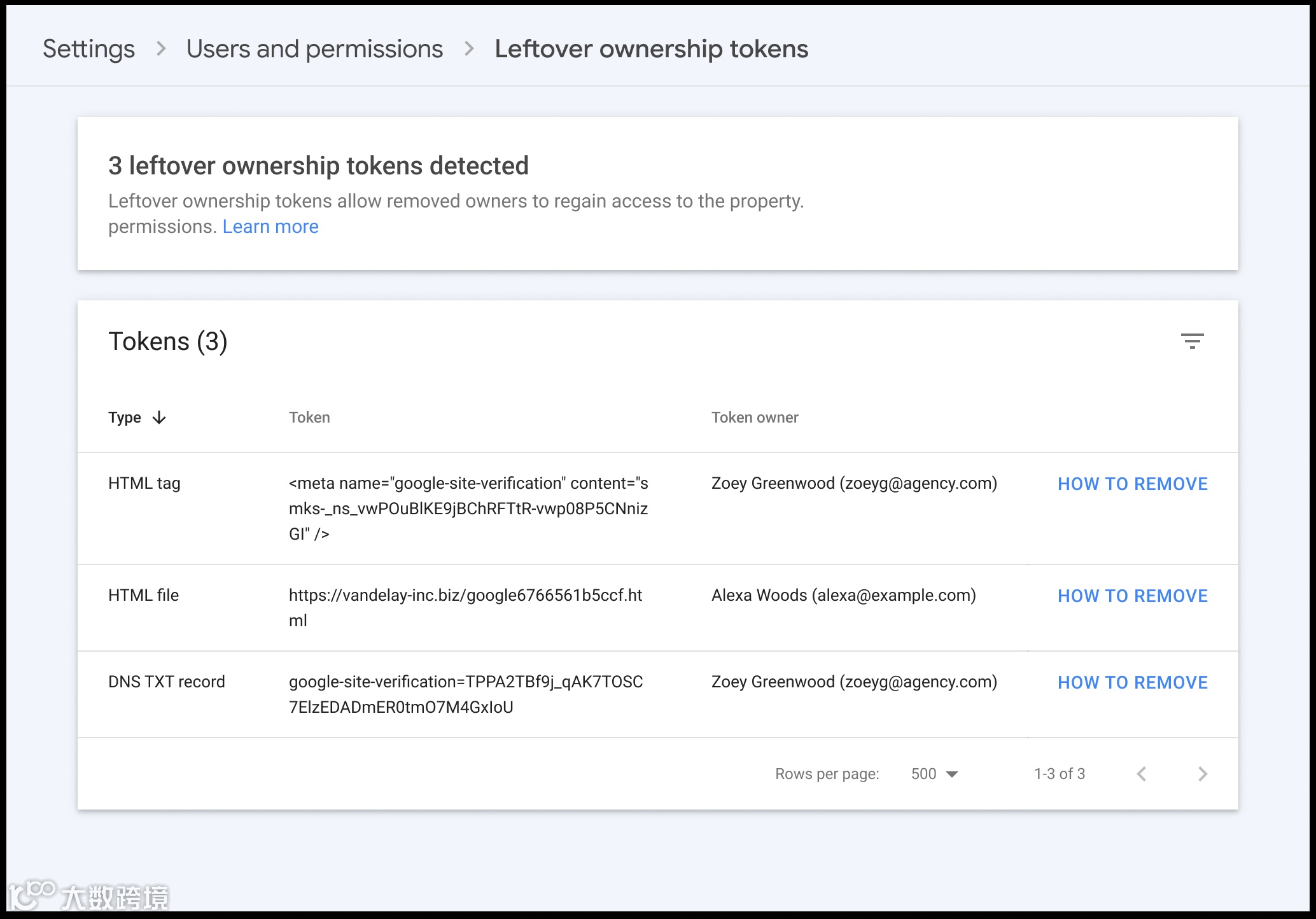Click HOW TO REMOVE for HTML tag
Image resolution: width=1316 pixels, height=919 pixels.
1132,484
